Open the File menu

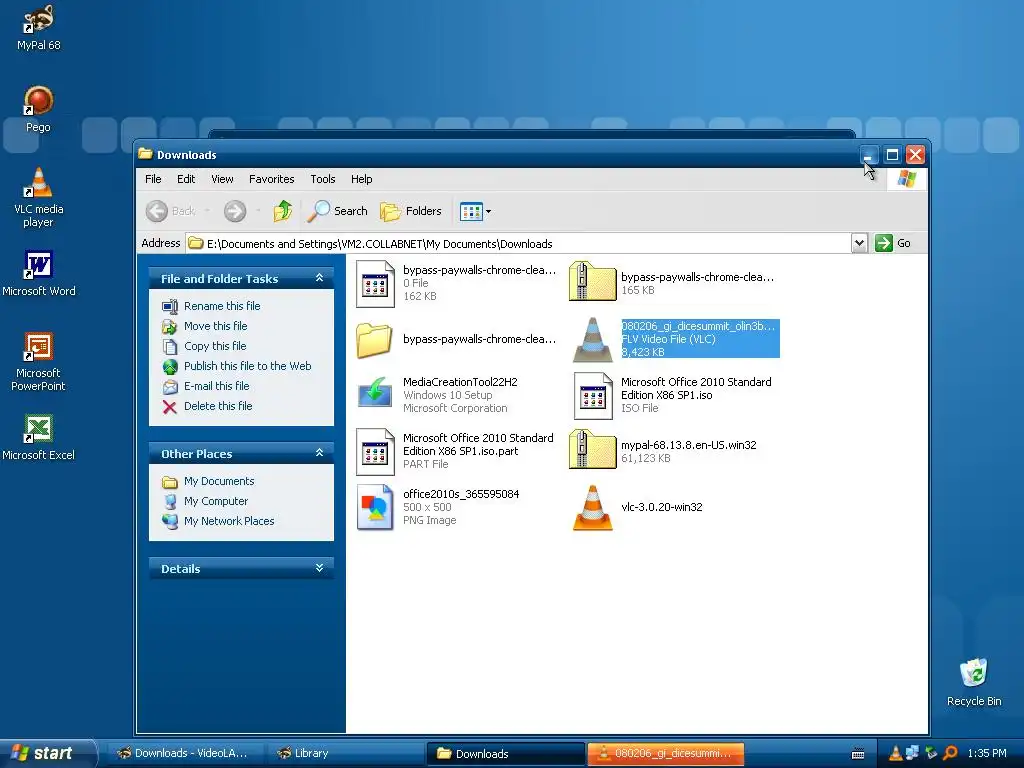(x=153, y=179)
